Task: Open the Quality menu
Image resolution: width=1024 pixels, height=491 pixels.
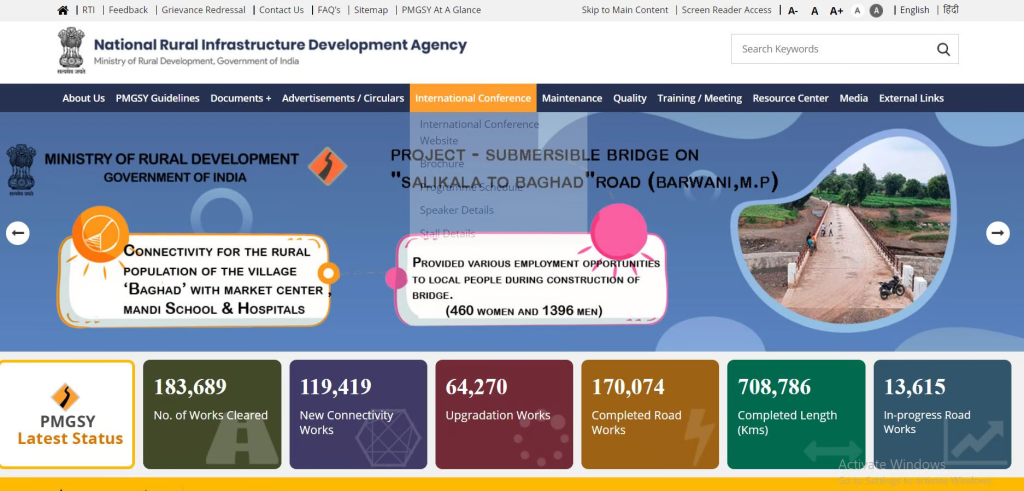Action: coord(630,98)
